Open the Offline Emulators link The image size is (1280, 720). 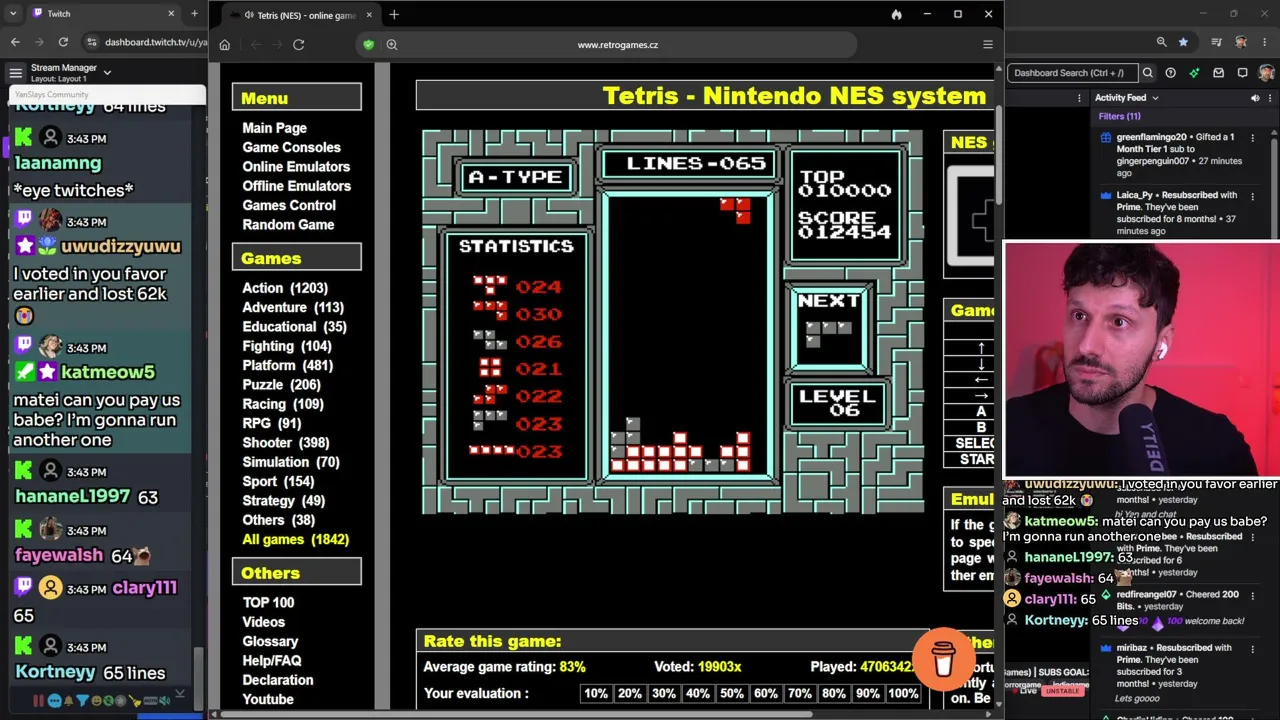tap(296, 186)
